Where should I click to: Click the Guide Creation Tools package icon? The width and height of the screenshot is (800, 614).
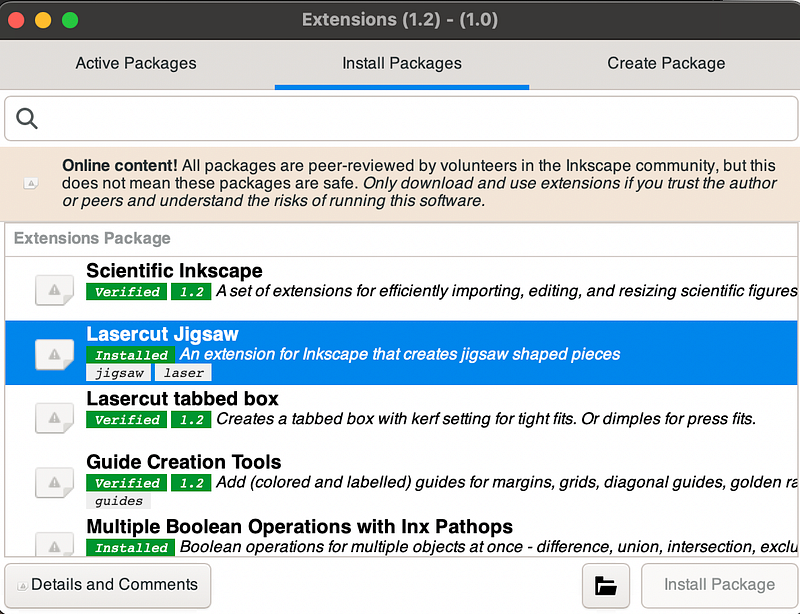(x=54, y=481)
